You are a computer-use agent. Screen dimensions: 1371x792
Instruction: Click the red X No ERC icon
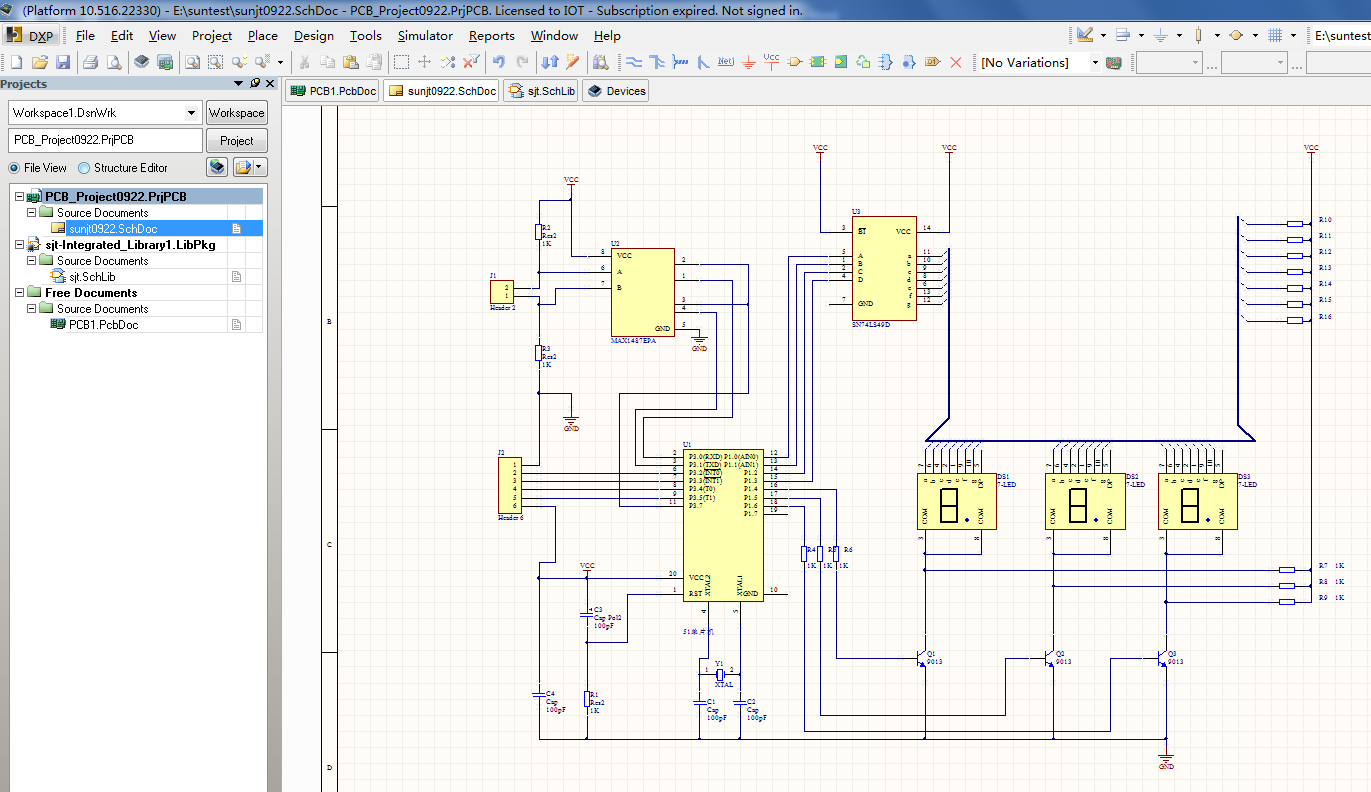[956, 62]
